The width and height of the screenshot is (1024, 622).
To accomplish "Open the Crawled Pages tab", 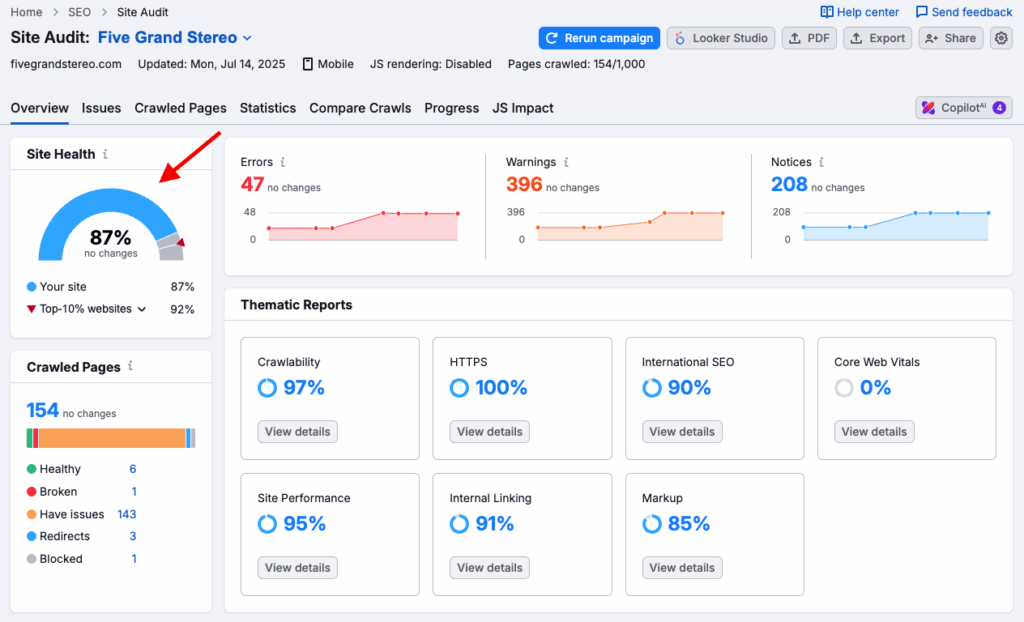I will [x=180, y=108].
